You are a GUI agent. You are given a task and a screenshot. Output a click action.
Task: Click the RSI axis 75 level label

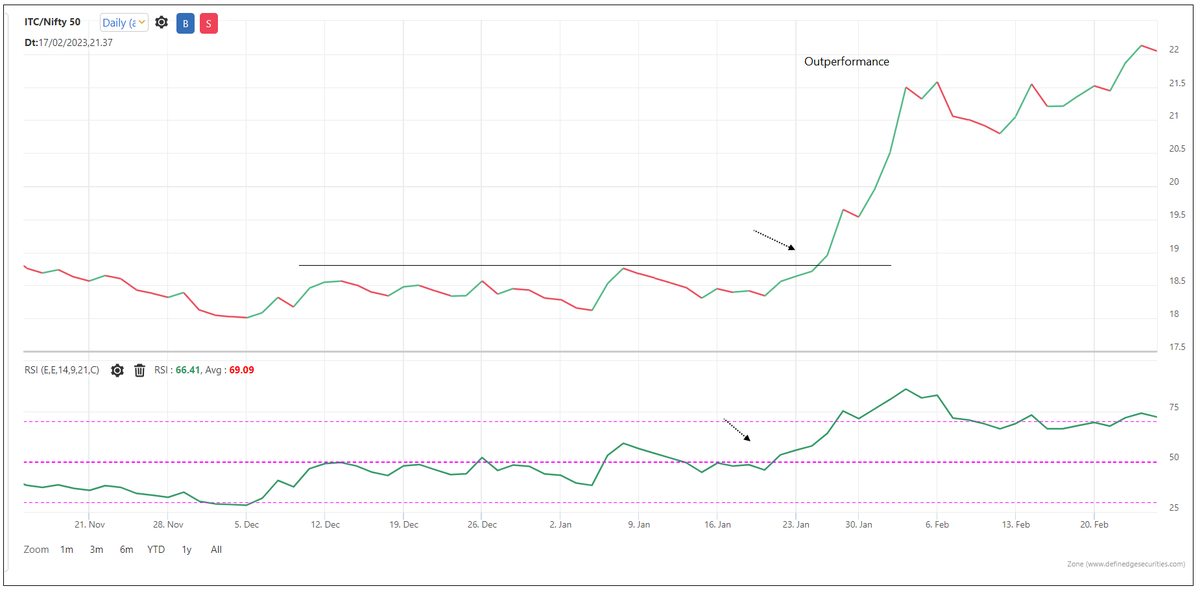(1173, 408)
